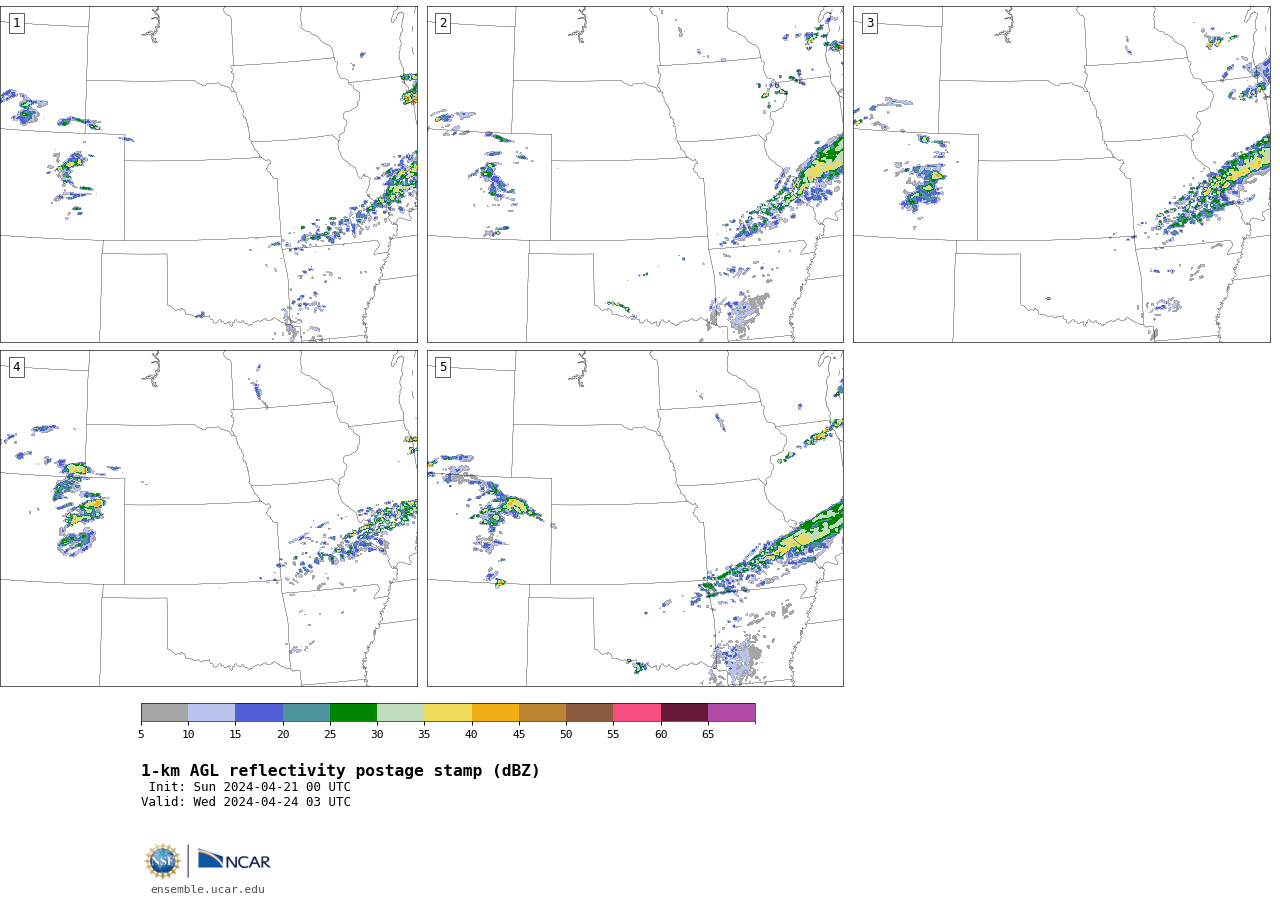Click the colorbar tick label 65

tap(708, 734)
